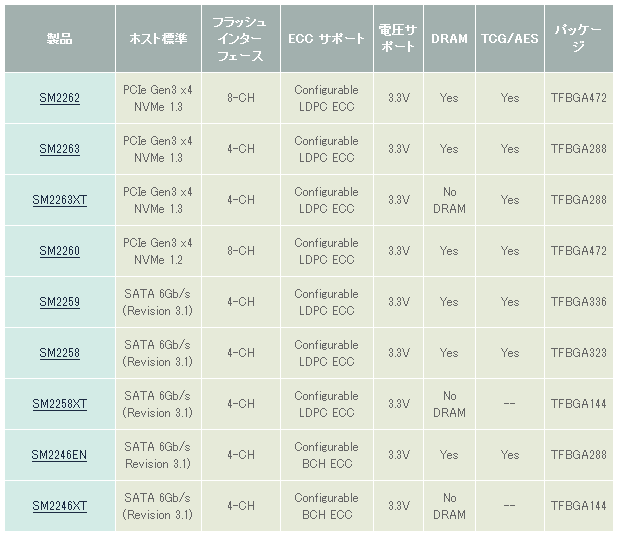Click the SM2263XT product link

pyautogui.click(x=59, y=200)
